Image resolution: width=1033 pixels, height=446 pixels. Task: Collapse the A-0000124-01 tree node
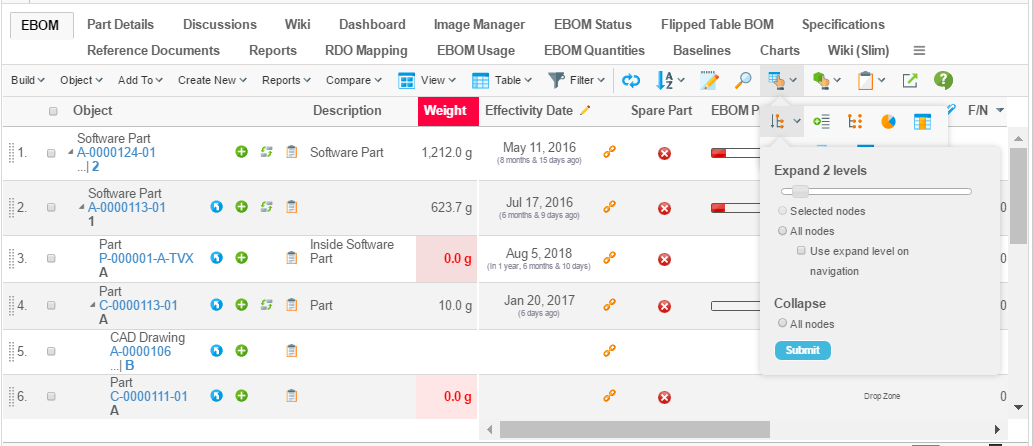(x=71, y=153)
